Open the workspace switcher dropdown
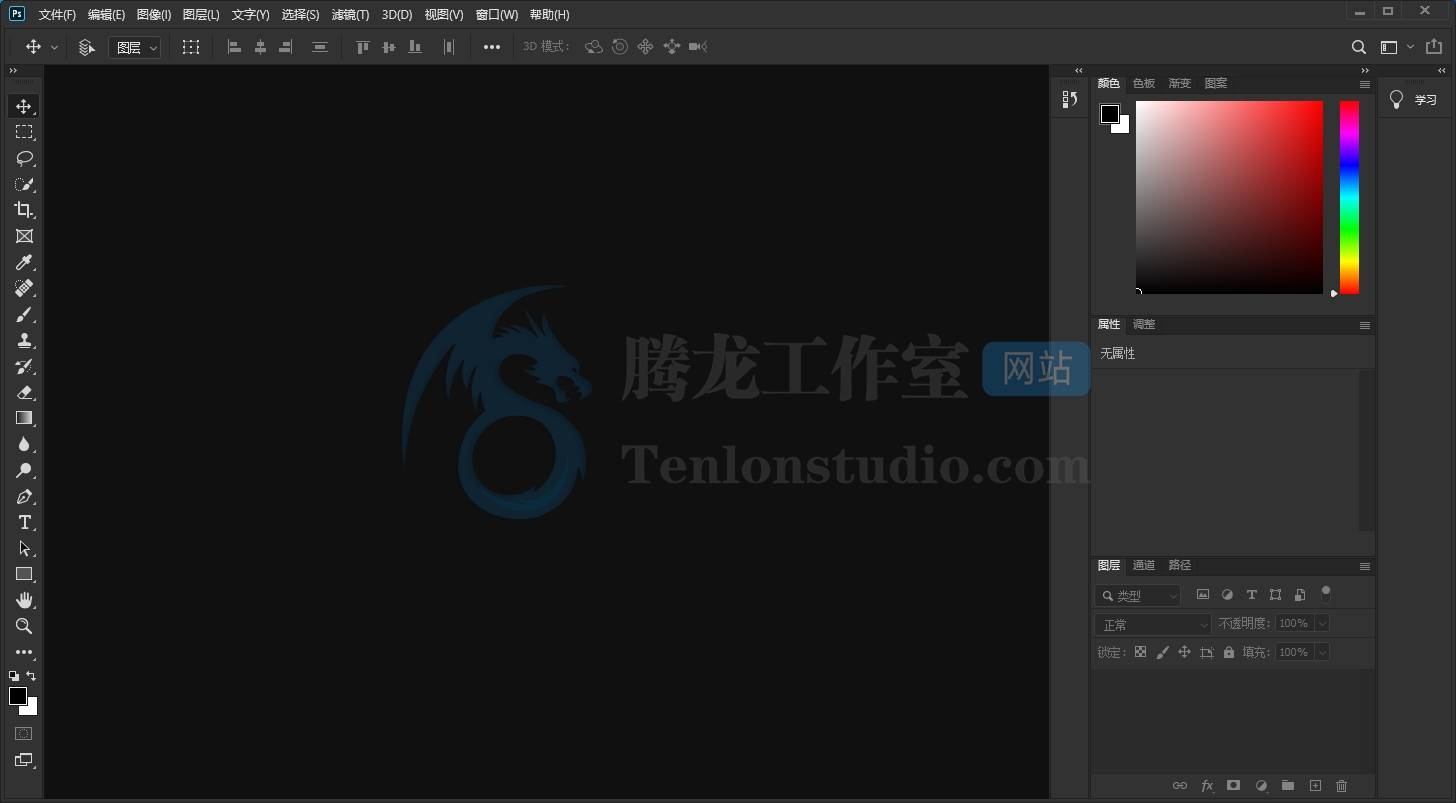This screenshot has width=1456, height=803. [x=1397, y=47]
